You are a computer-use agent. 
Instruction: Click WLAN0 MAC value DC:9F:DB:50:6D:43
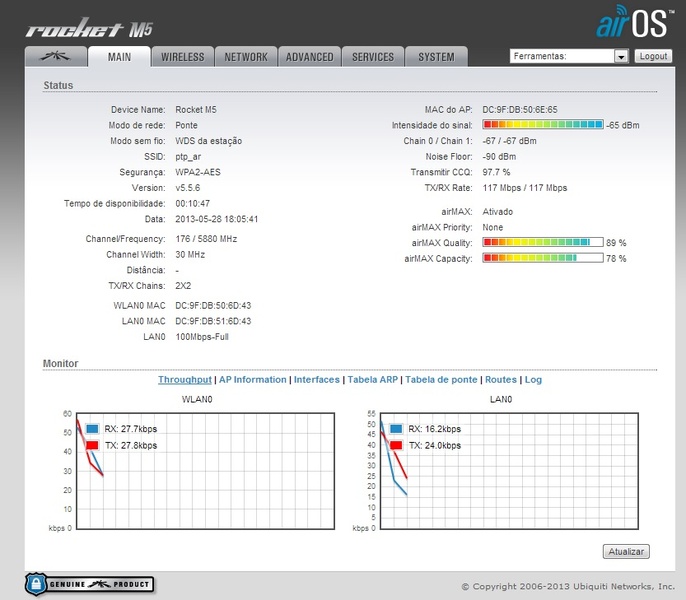(x=213, y=305)
